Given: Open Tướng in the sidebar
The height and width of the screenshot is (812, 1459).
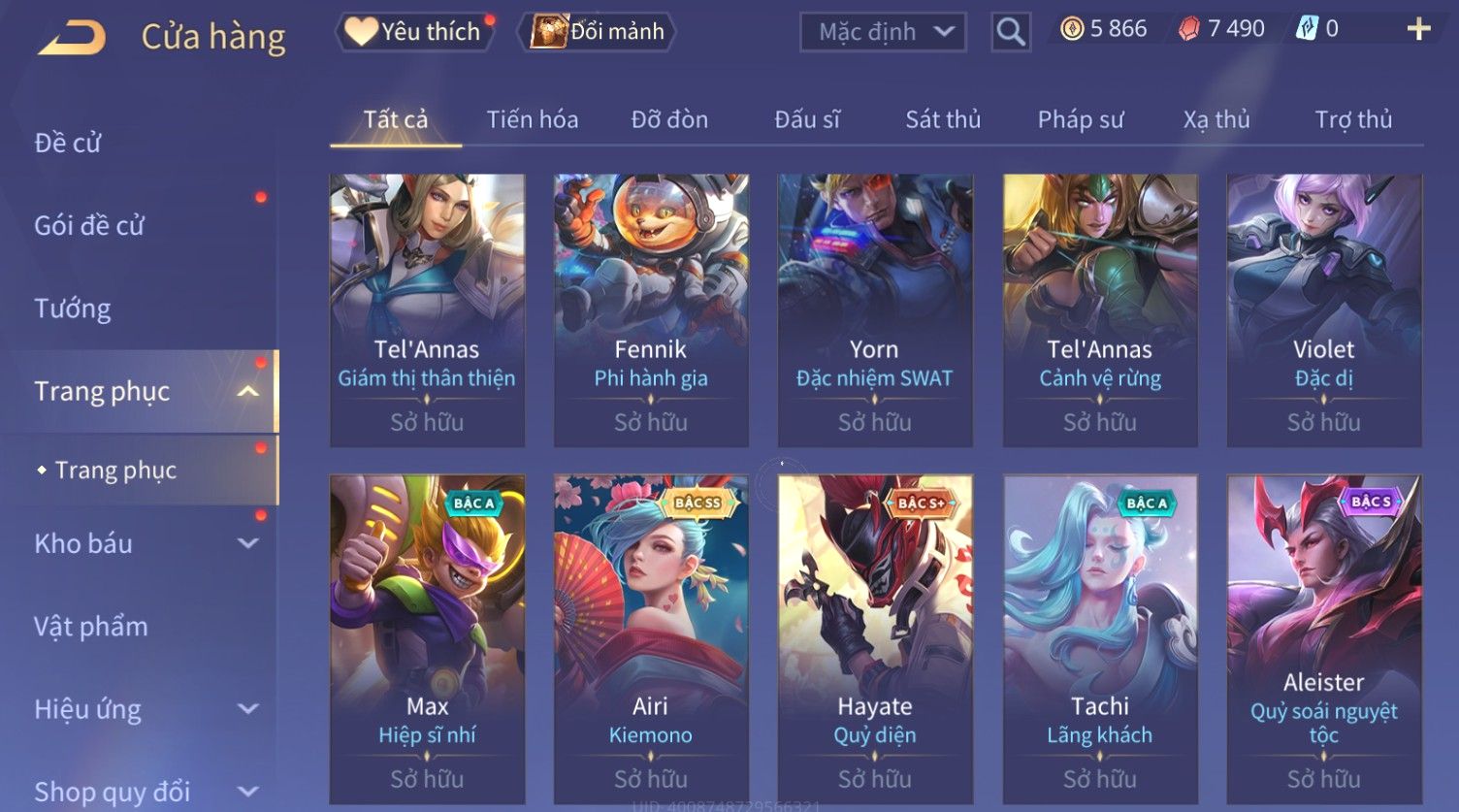Looking at the screenshot, I should [73, 309].
